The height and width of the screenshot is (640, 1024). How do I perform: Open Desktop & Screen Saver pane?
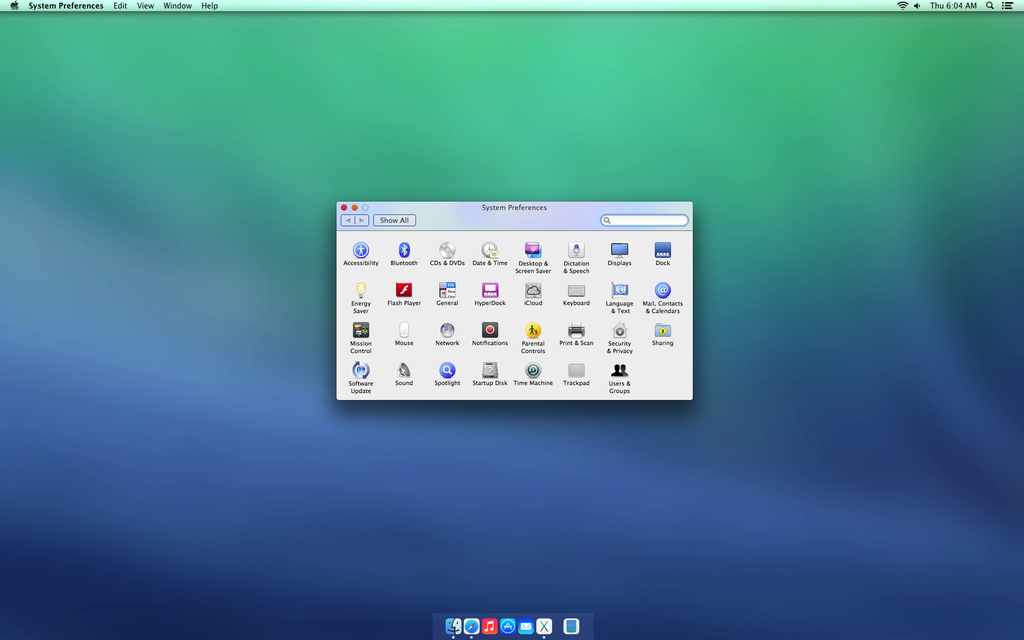point(533,252)
